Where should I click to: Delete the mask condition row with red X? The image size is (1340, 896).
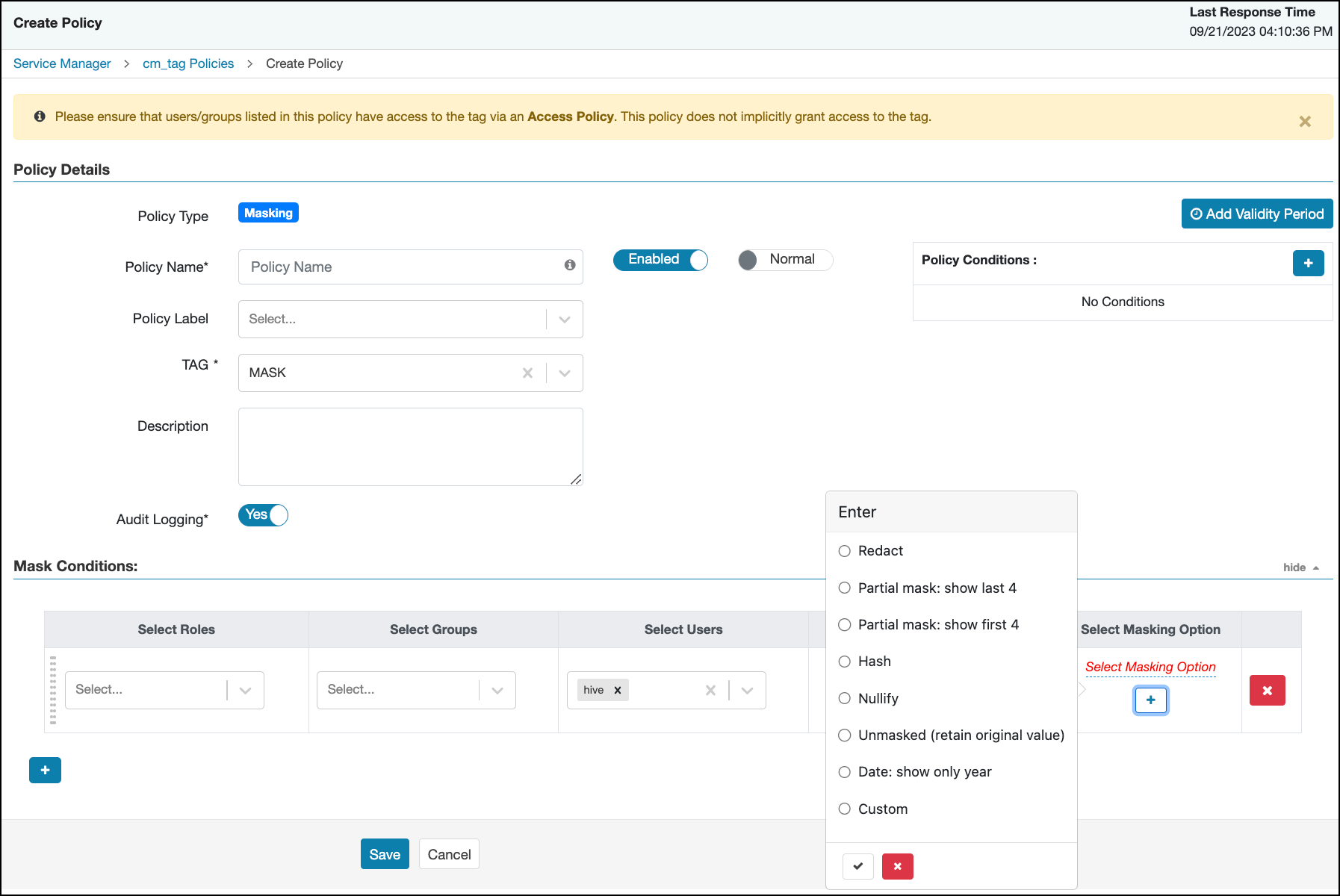pos(1267,691)
